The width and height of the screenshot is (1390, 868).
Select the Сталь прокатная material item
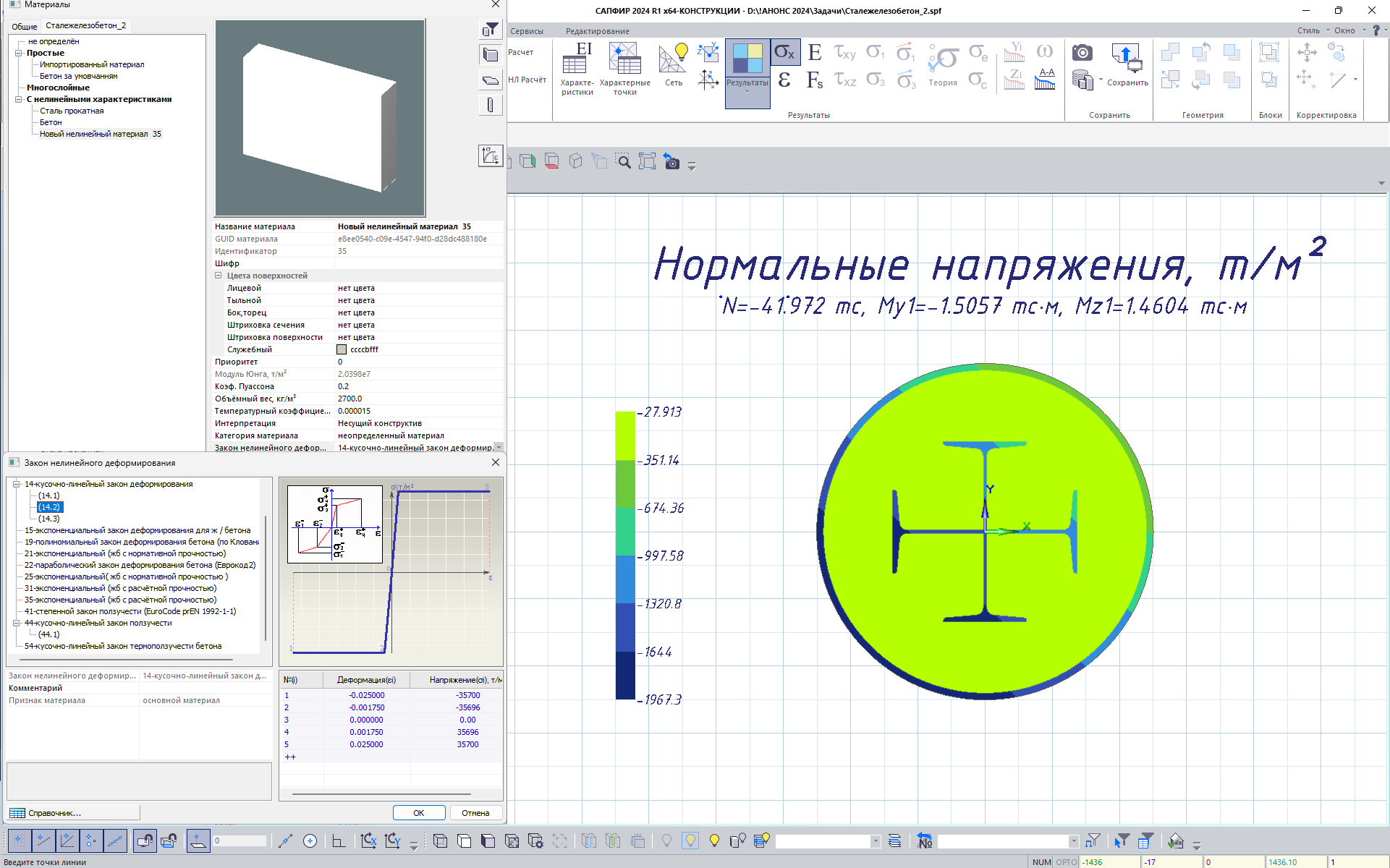coord(72,111)
